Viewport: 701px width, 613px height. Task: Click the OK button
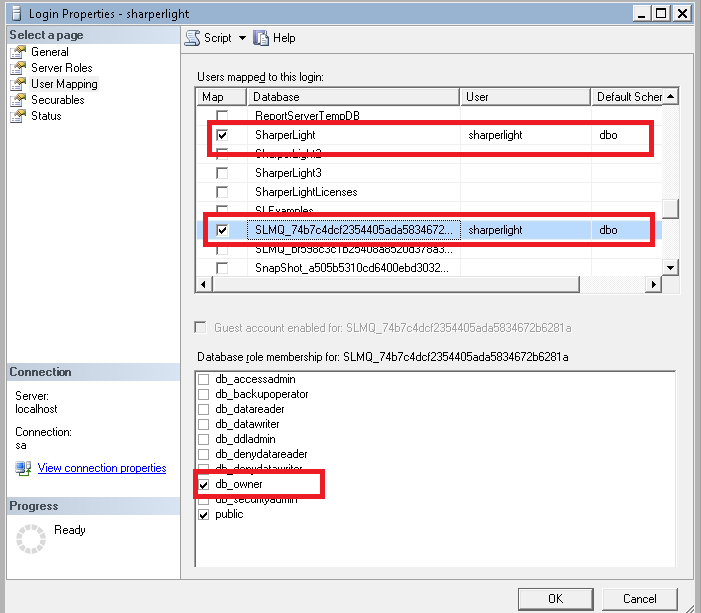(556, 599)
